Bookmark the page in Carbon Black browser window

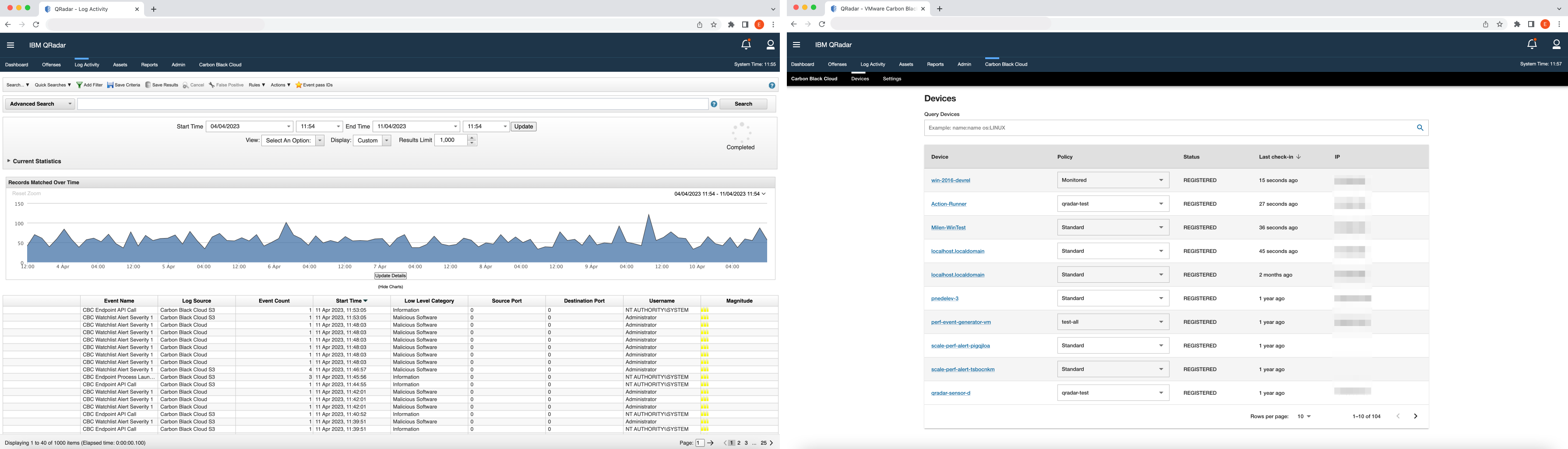coord(1500,25)
